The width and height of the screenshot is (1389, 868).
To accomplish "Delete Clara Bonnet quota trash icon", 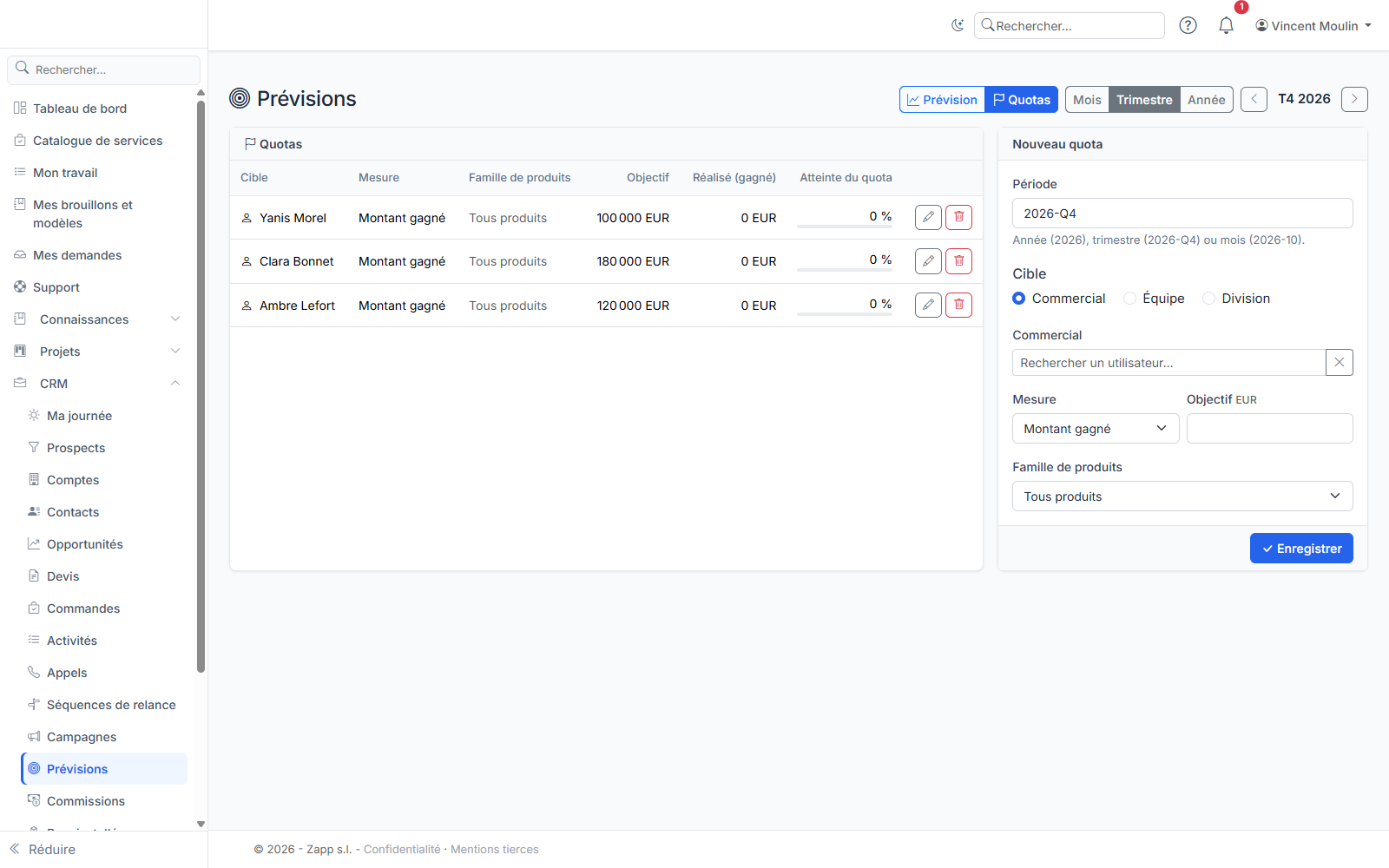I will tap(958, 260).
